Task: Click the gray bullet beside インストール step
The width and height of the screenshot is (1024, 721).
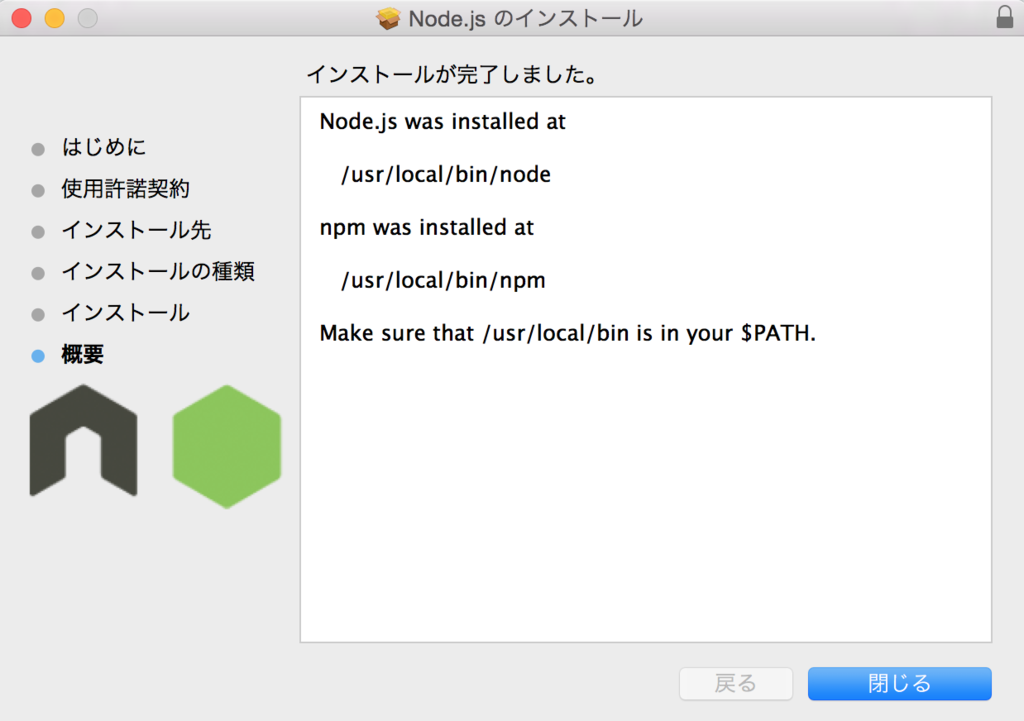Action: (x=38, y=315)
